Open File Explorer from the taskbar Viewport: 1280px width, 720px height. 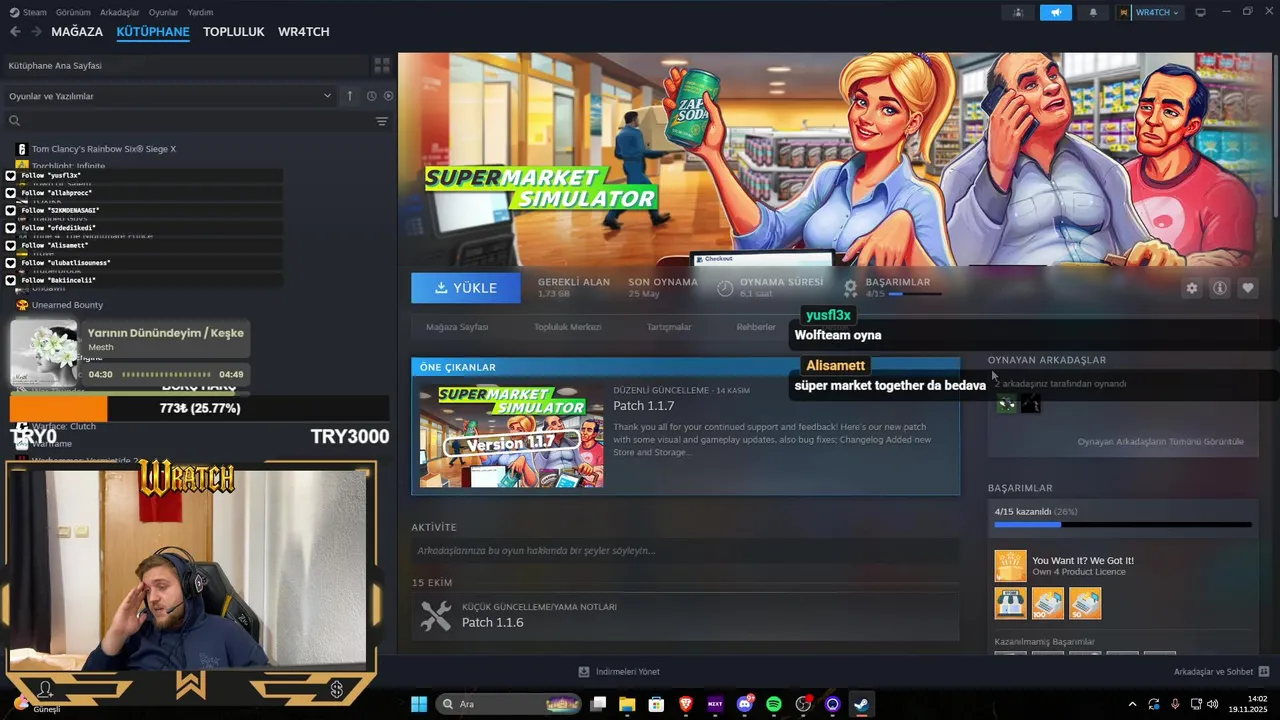[x=627, y=704]
